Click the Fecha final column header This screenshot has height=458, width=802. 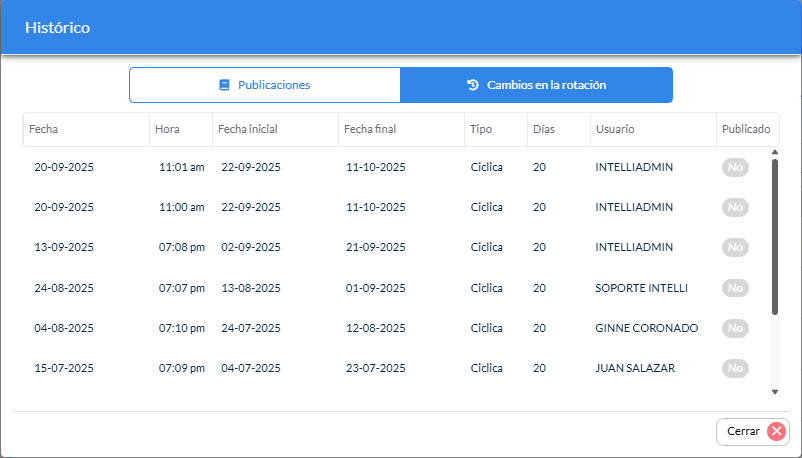(370, 129)
